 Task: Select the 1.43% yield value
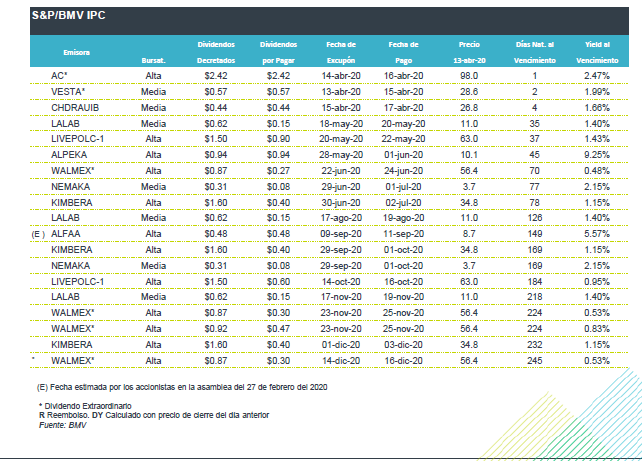tap(597, 139)
